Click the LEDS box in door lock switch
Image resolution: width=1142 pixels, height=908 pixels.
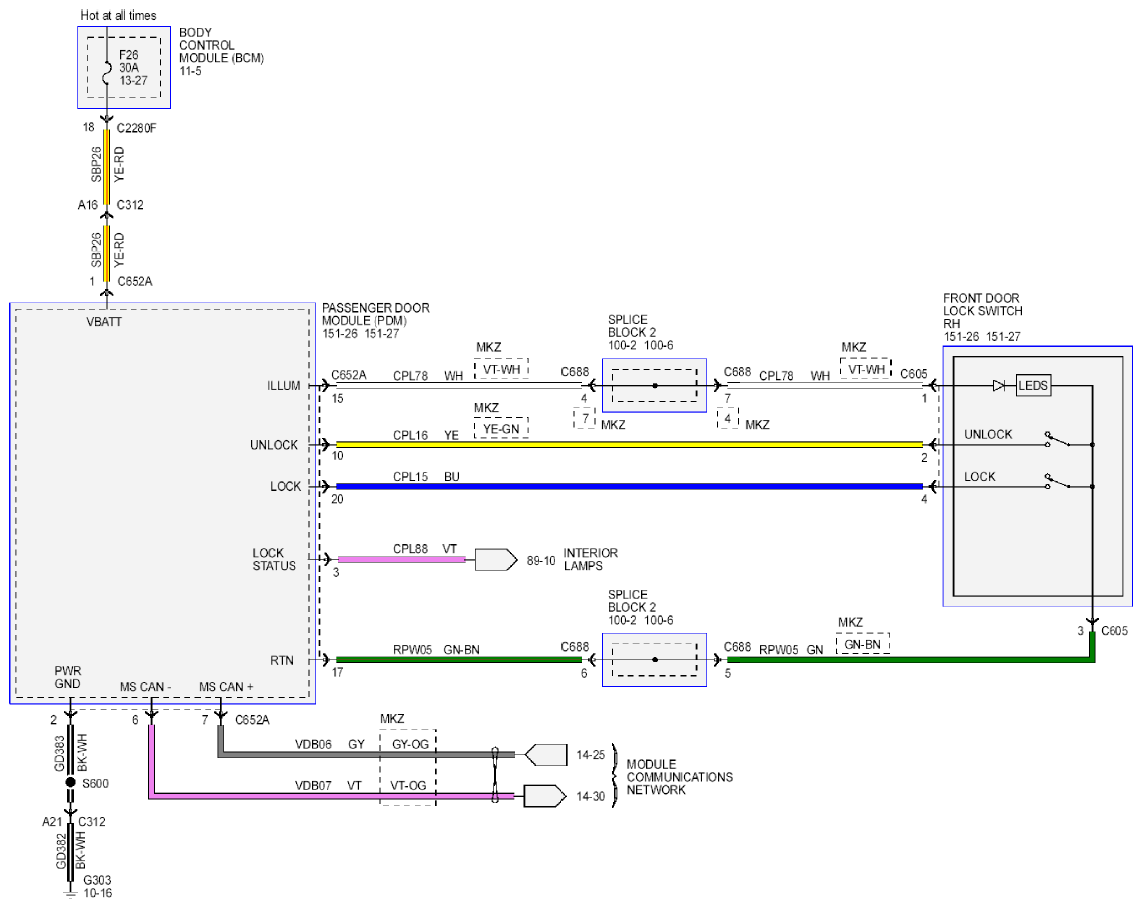point(1033,386)
